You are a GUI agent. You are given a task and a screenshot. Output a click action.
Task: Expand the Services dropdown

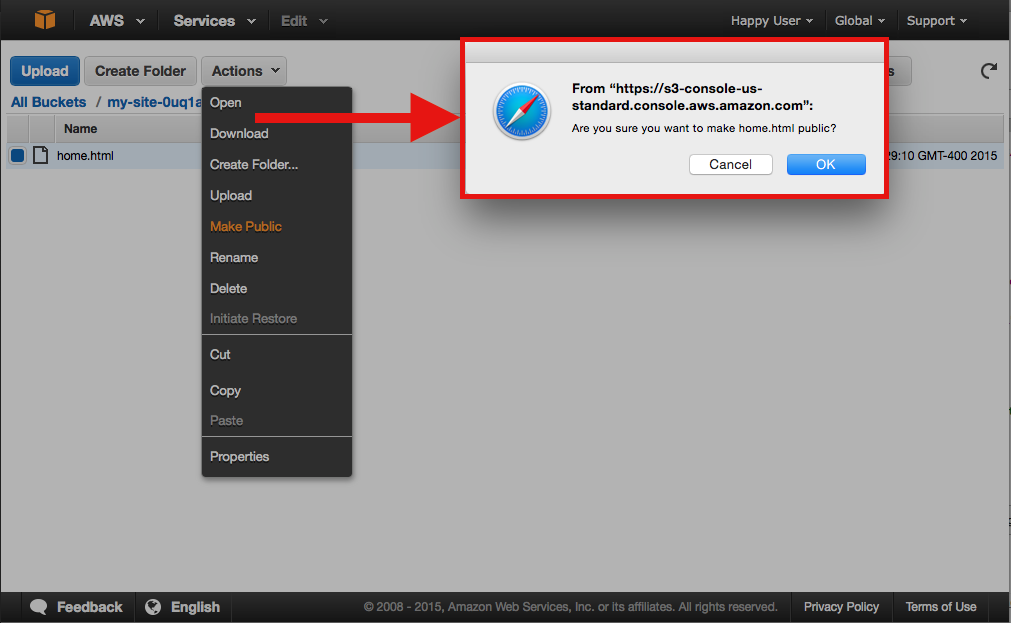pyautogui.click(x=214, y=21)
